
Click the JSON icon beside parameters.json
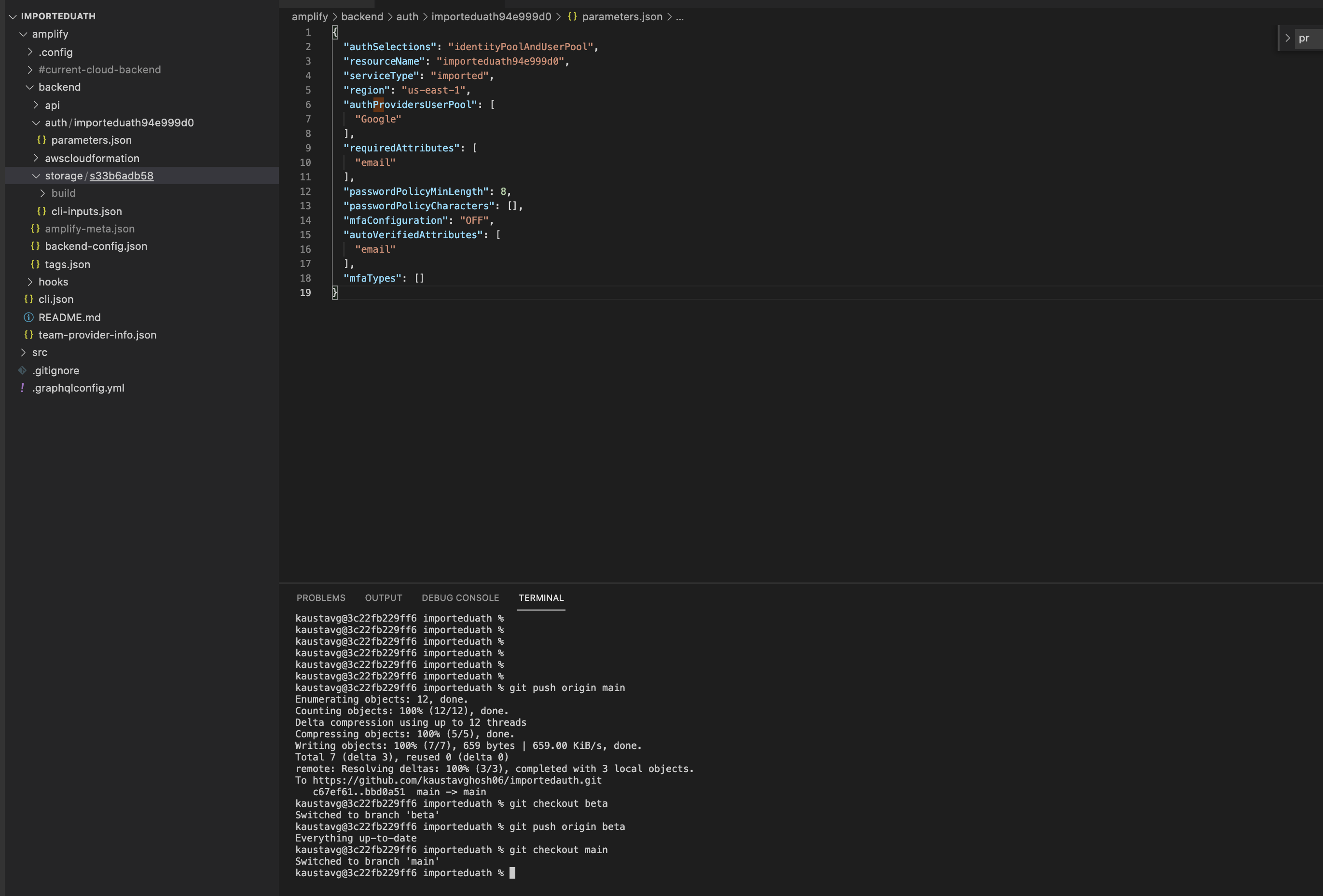point(41,140)
